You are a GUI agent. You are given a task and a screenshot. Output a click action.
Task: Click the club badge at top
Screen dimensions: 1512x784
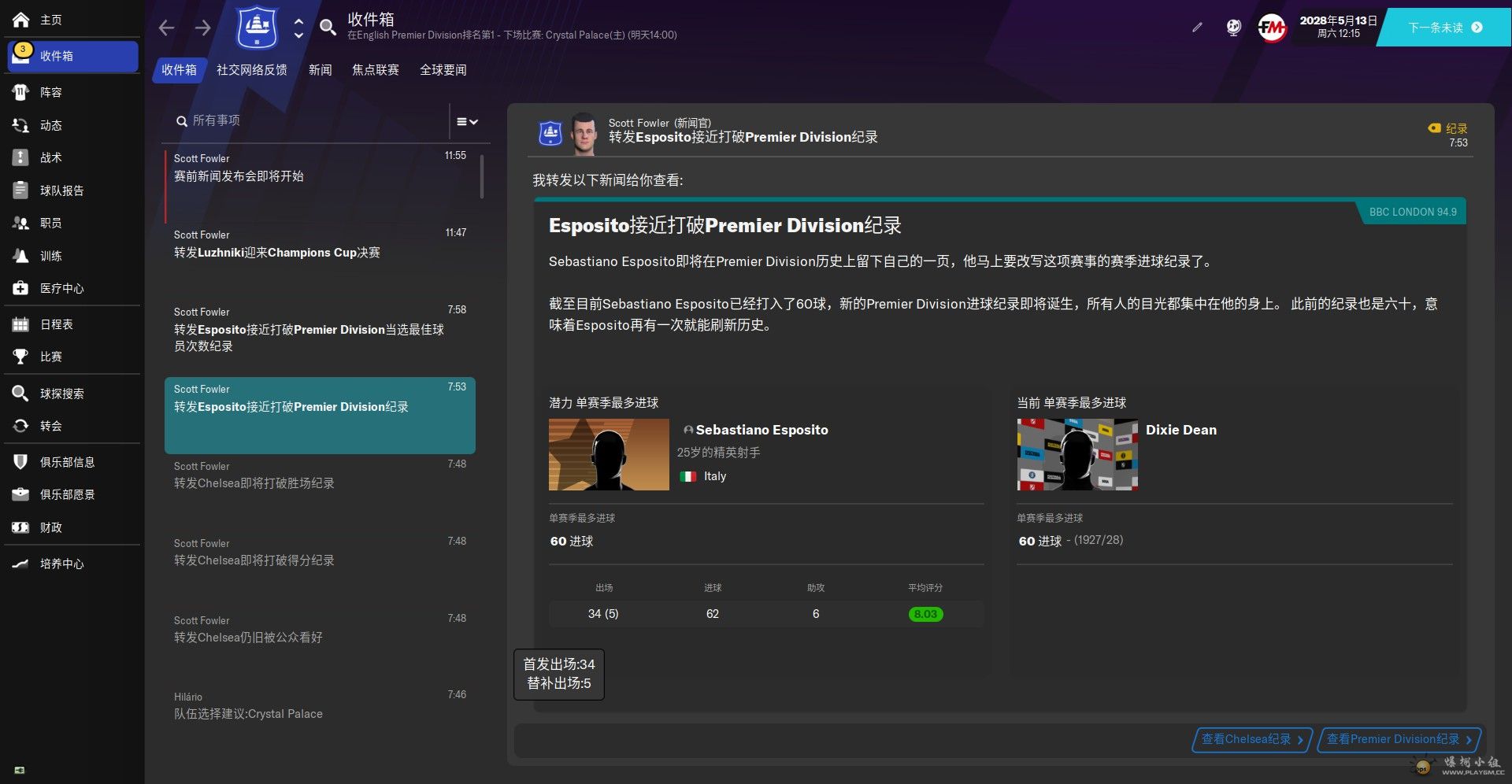(x=257, y=28)
